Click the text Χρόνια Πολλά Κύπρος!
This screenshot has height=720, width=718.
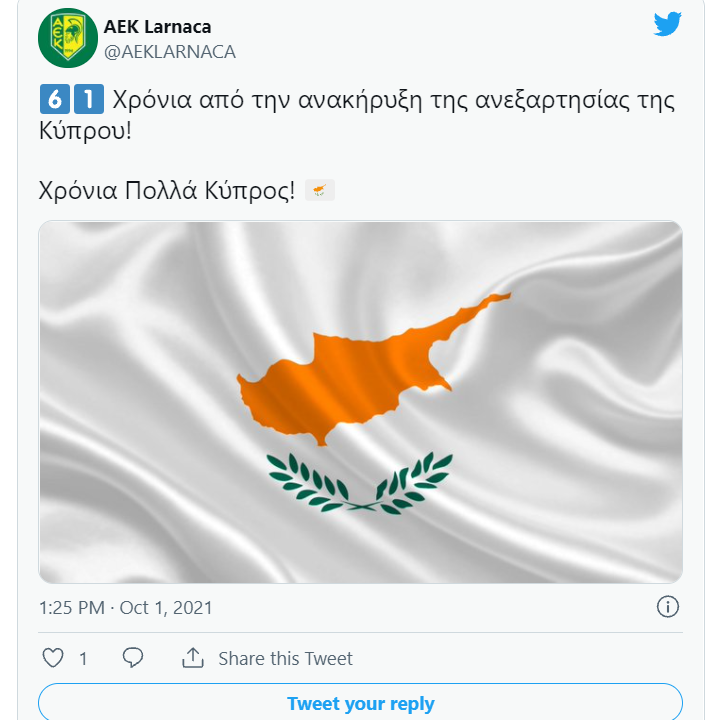click(x=166, y=190)
